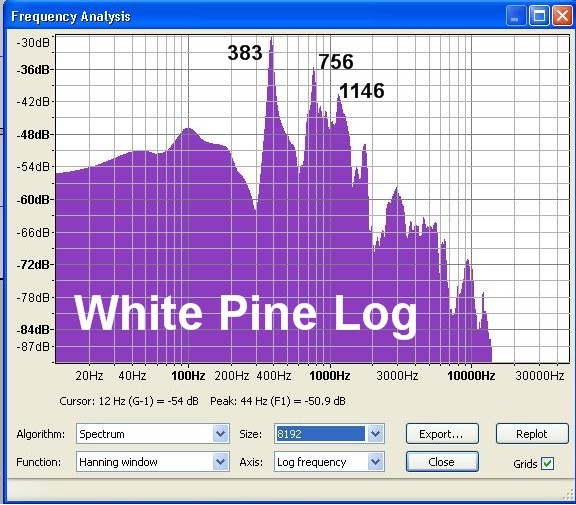
Task: Click the Replot button
Action: 532,434
